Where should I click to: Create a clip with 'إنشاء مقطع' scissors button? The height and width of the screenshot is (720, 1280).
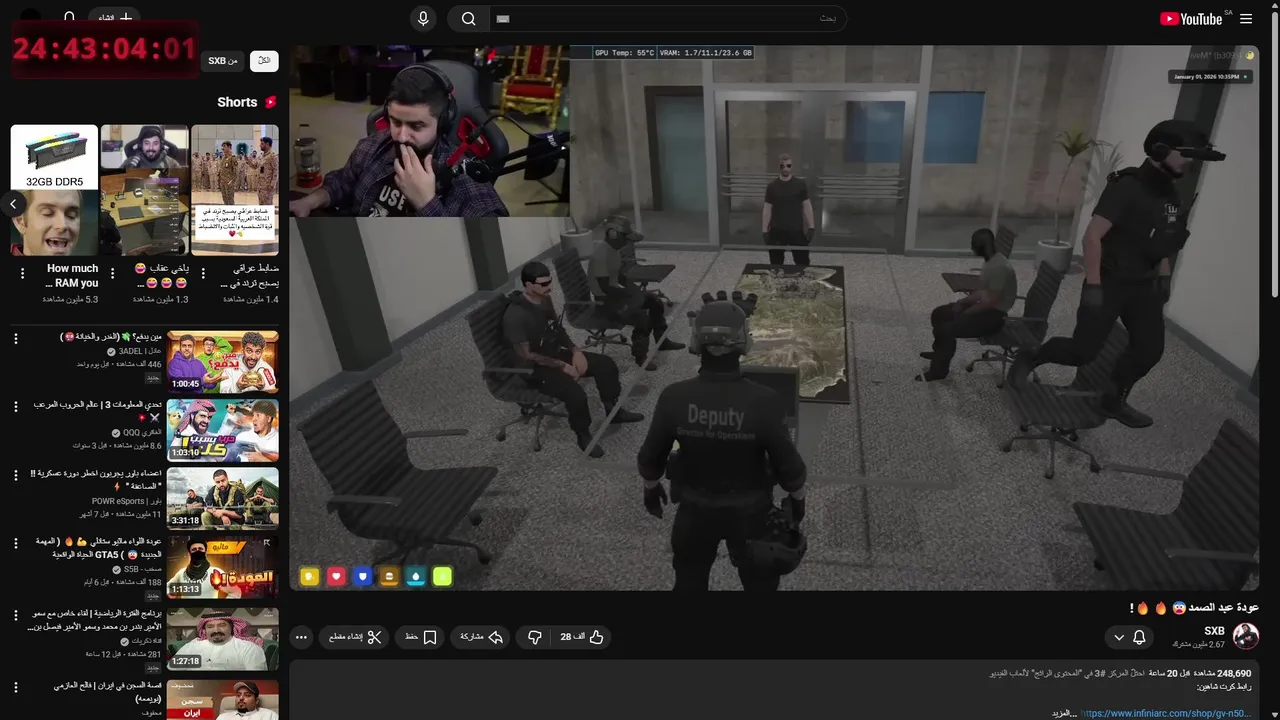pyautogui.click(x=355, y=637)
